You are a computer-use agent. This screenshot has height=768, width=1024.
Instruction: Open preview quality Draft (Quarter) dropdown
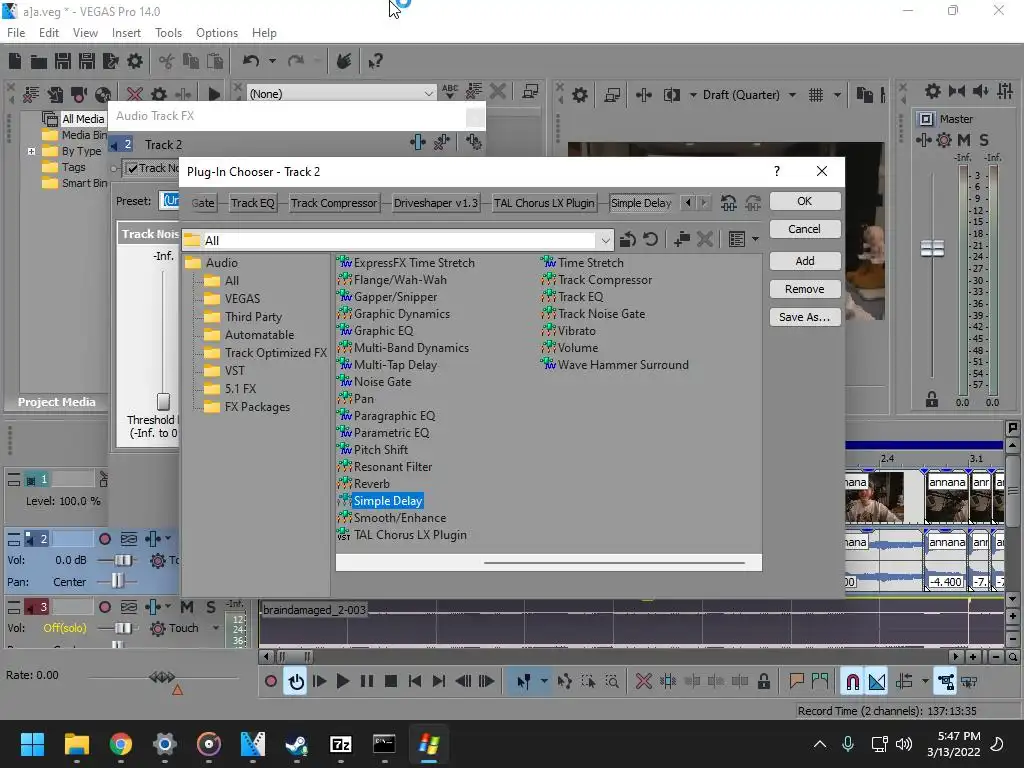(792, 95)
